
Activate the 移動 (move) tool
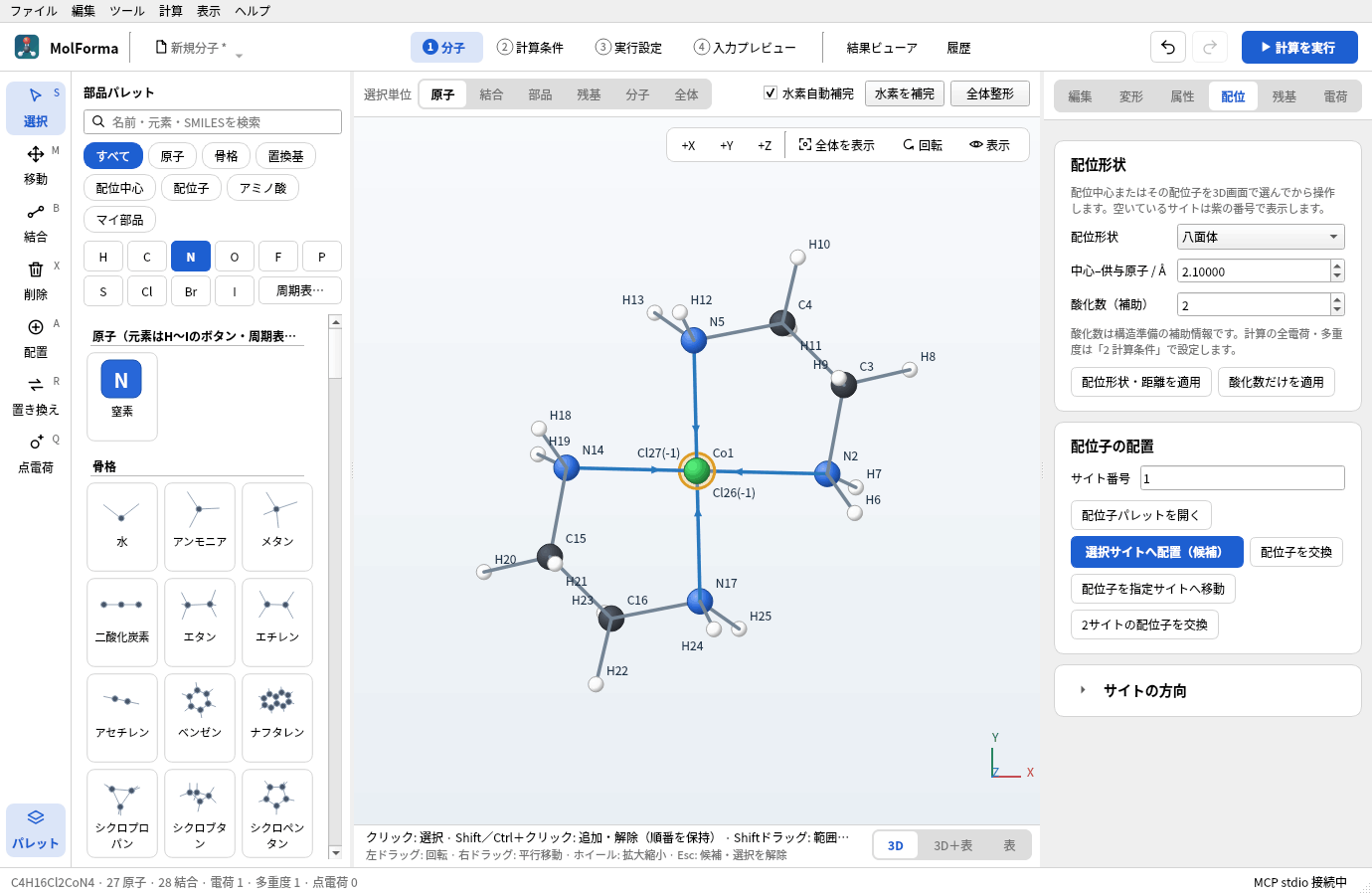(x=36, y=165)
